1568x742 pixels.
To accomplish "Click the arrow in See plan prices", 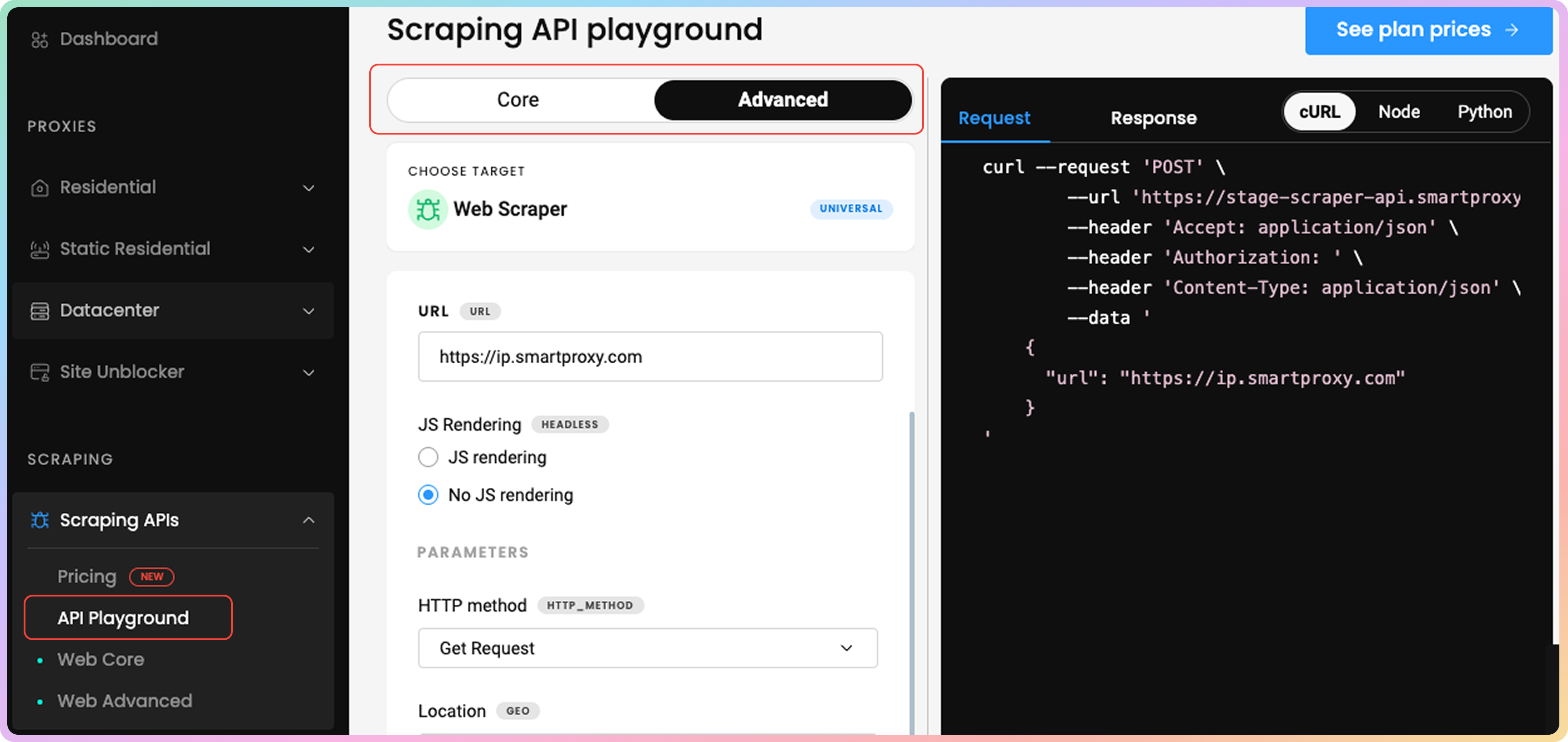I will pos(1512,30).
